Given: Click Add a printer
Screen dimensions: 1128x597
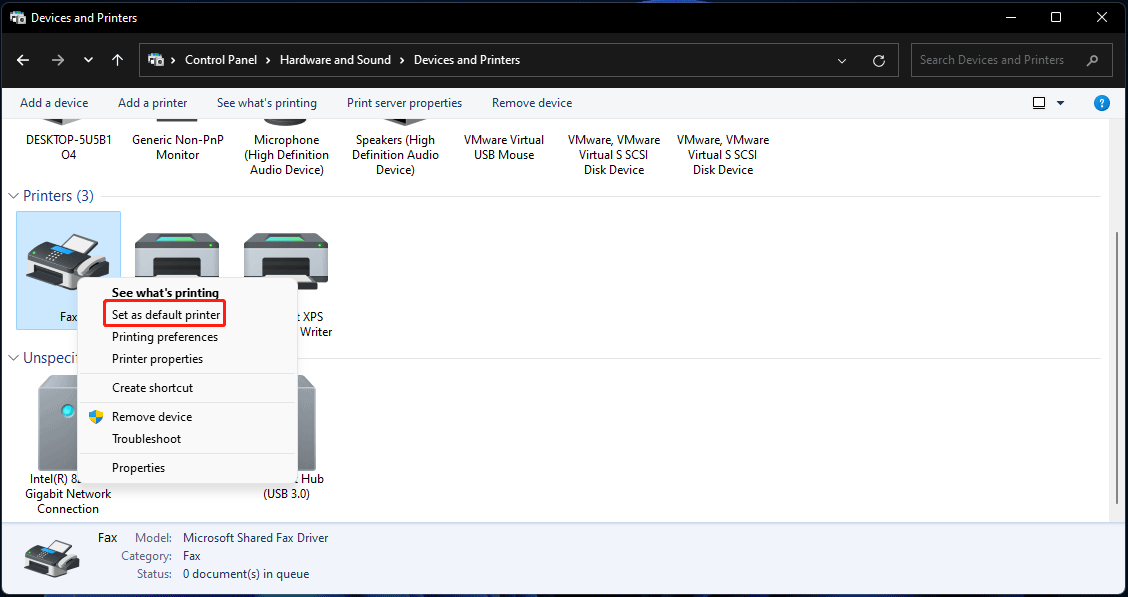Looking at the screenshot, I should pos(152,103).
